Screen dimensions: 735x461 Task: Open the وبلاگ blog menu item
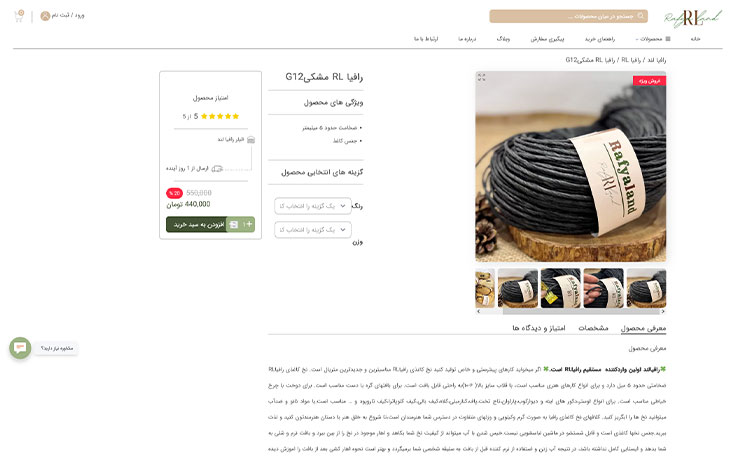(503, 39)
